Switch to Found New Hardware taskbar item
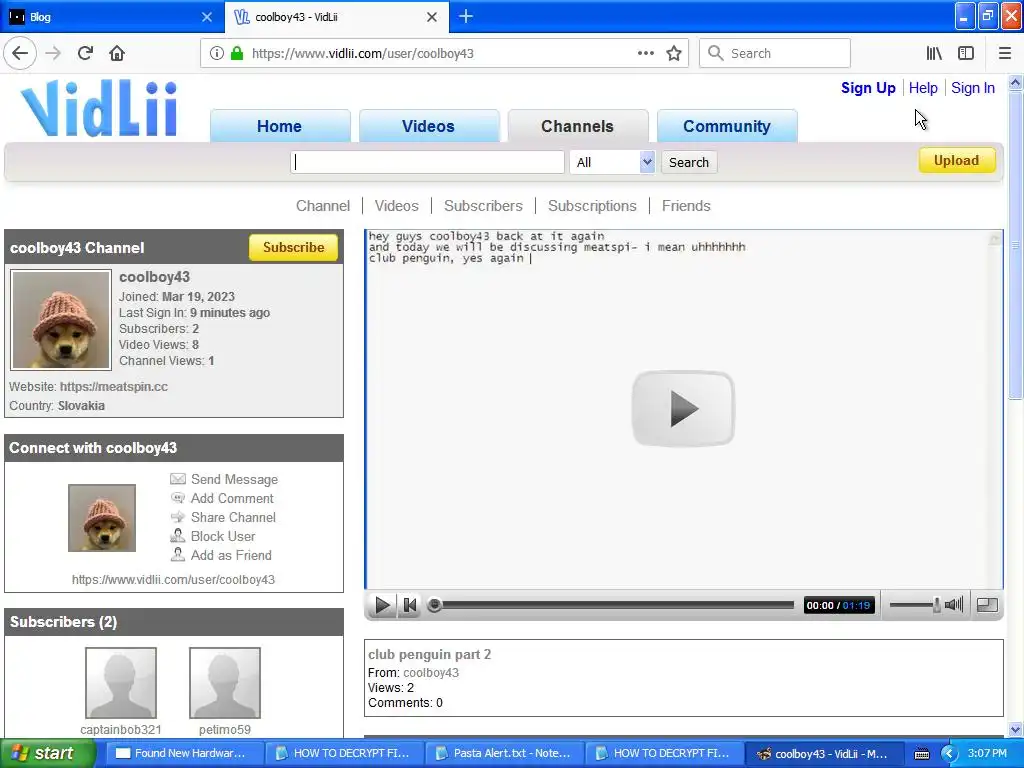Image resolution: width=1024 pixels, height=768 pixels. (183, 754)
